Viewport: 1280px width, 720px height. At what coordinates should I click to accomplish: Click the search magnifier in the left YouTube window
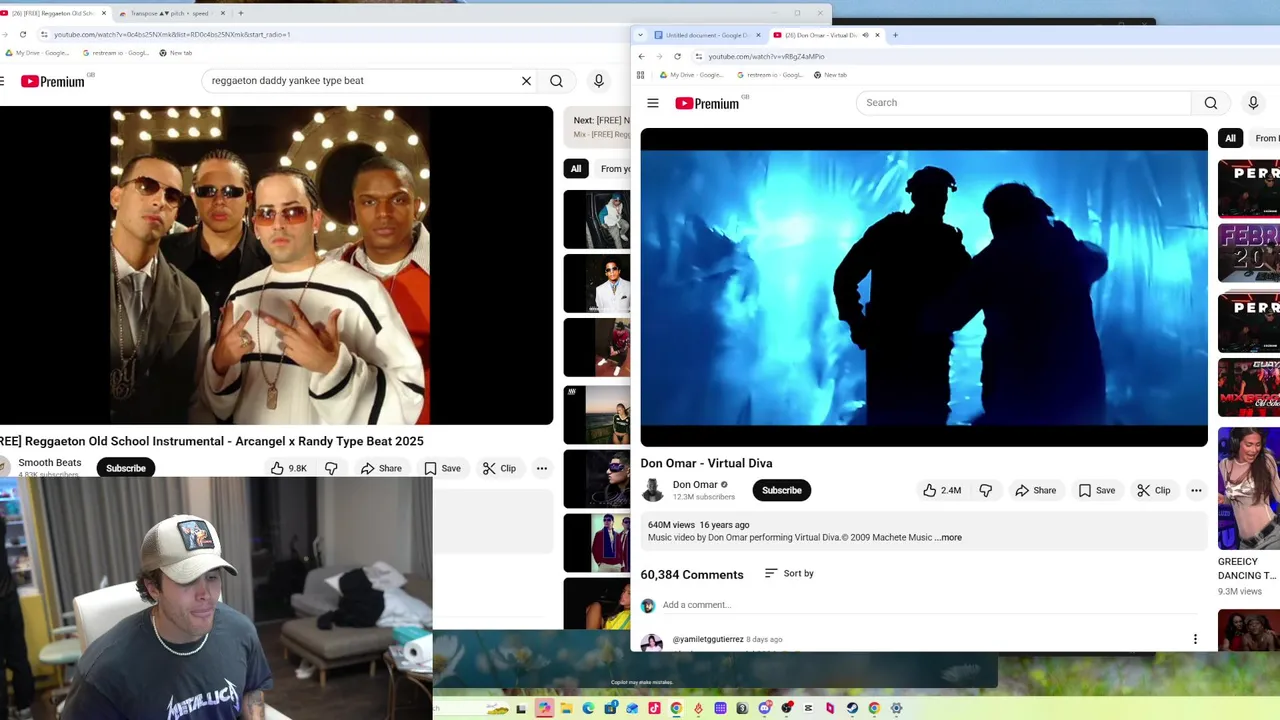coord(556,81)
